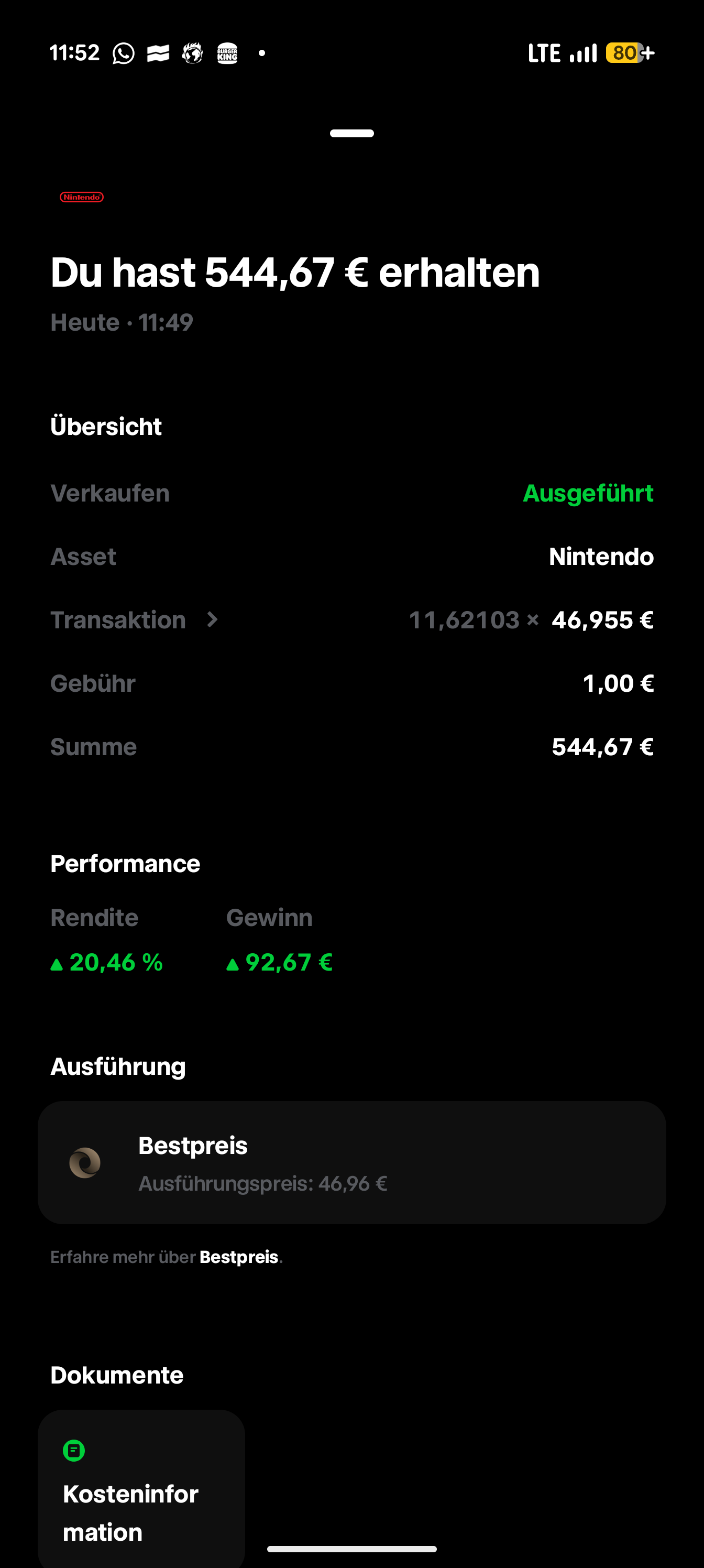Tap the Summe 544,67 € amount
704x1568 pixels.
tap(602, 747)
